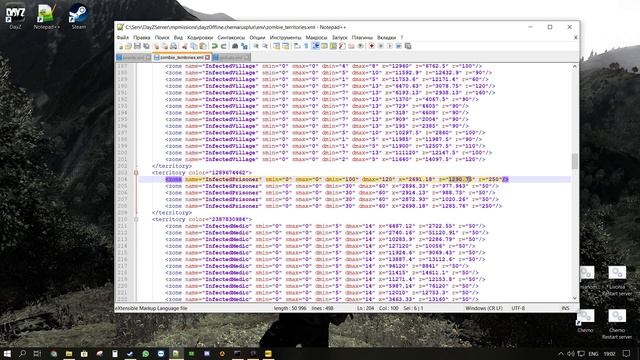Close the zombie_territories.xml tab
The height and width of the screenshot is (360, 640).
click(207, 58)
